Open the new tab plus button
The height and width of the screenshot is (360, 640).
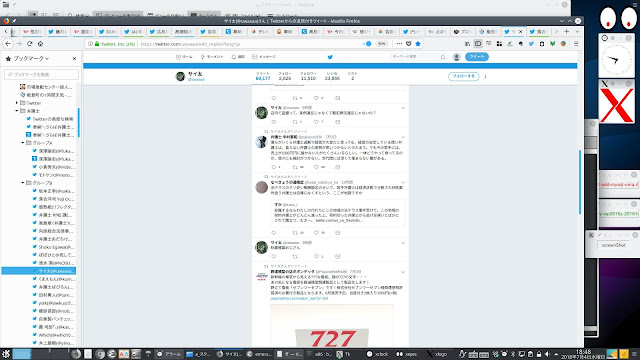[x=567, y=31]
